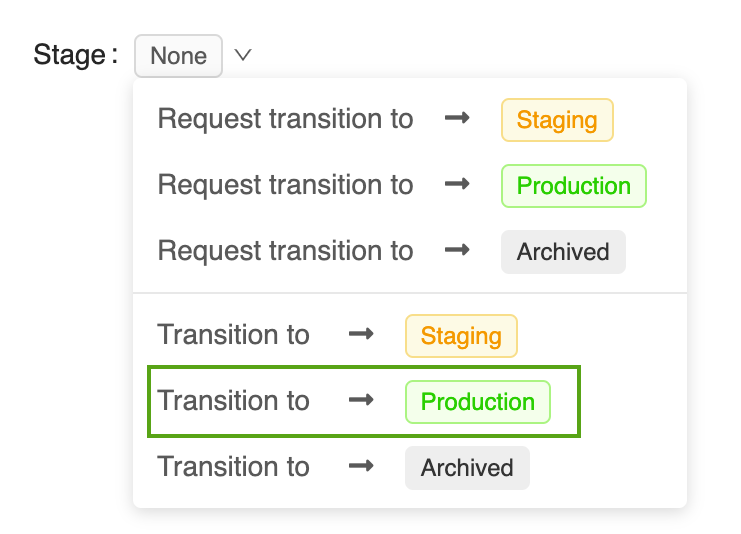Image resolution: width=741 pixels, height=534 pixels.
Task: Click the arrow beside direct Transition to Staging
Action: click(x=361, y=335)
